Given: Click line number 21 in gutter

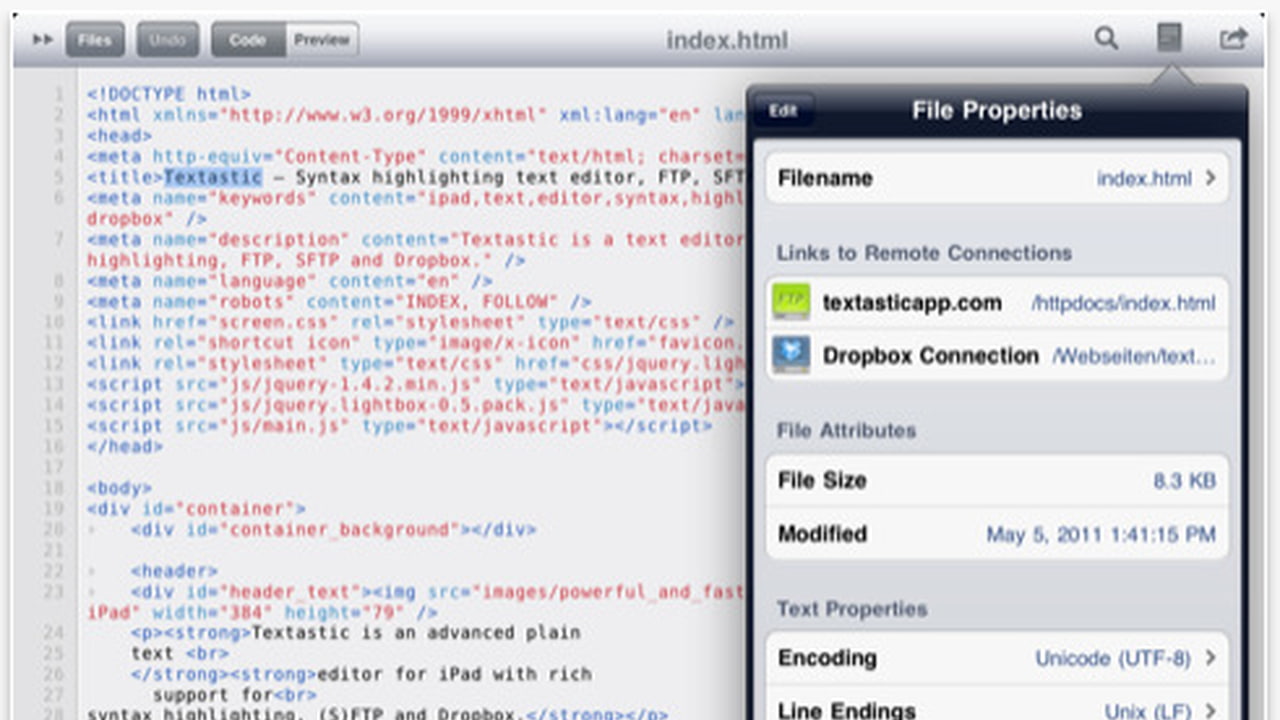Looking at the screenshot, I should point(55,550).
